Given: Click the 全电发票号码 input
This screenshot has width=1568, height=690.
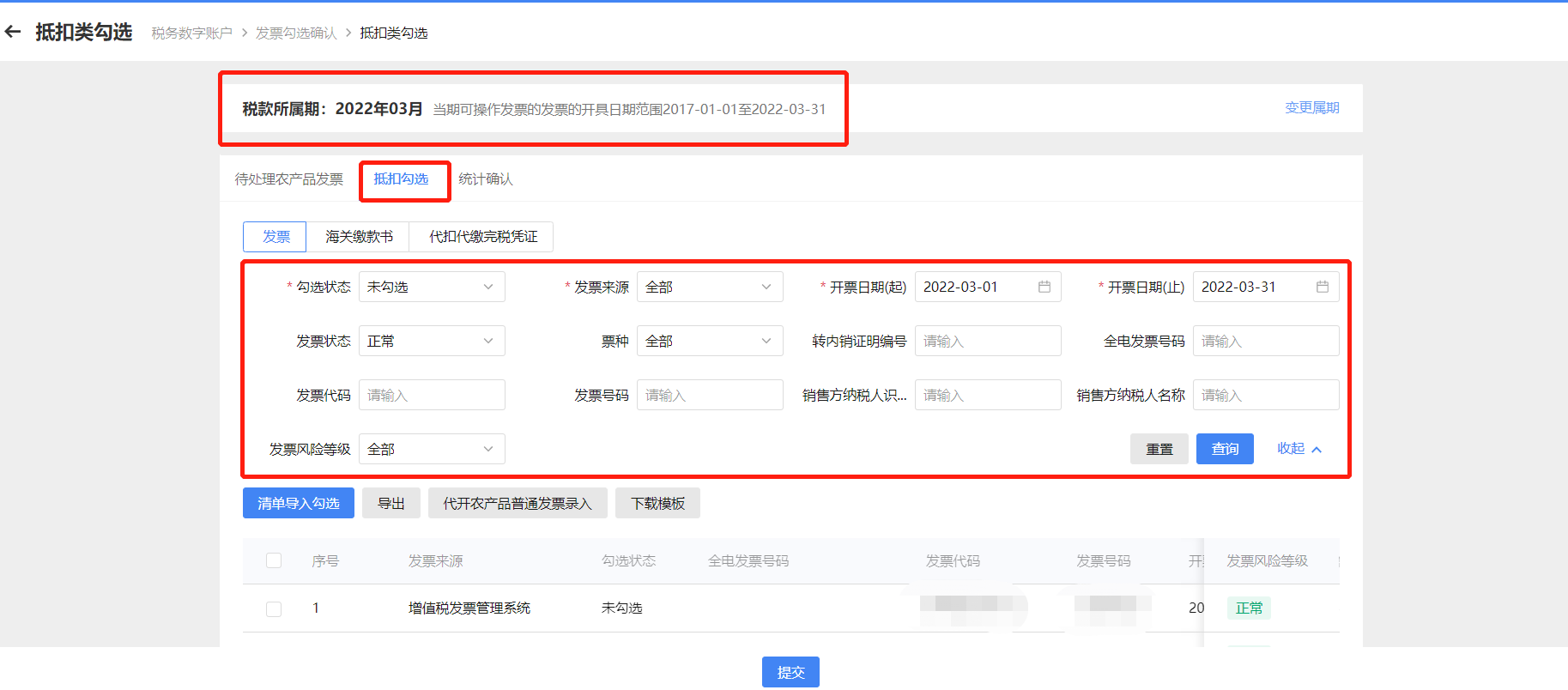Looking at the screenshot, I should (x=1266, y=341).
